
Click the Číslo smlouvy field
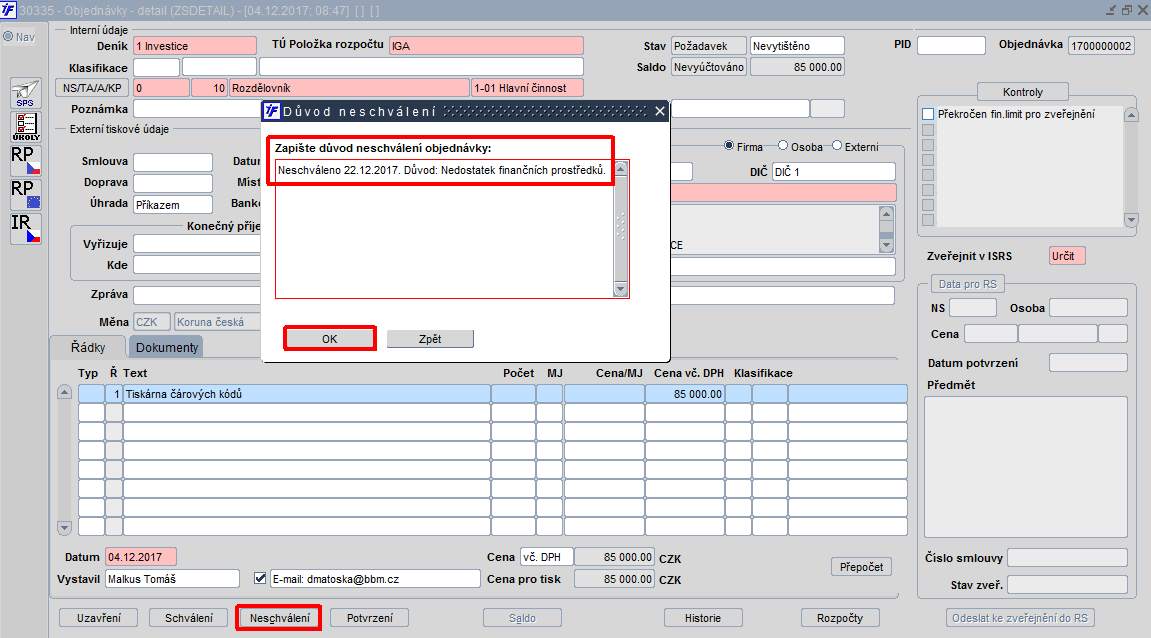pos(1067,557)
